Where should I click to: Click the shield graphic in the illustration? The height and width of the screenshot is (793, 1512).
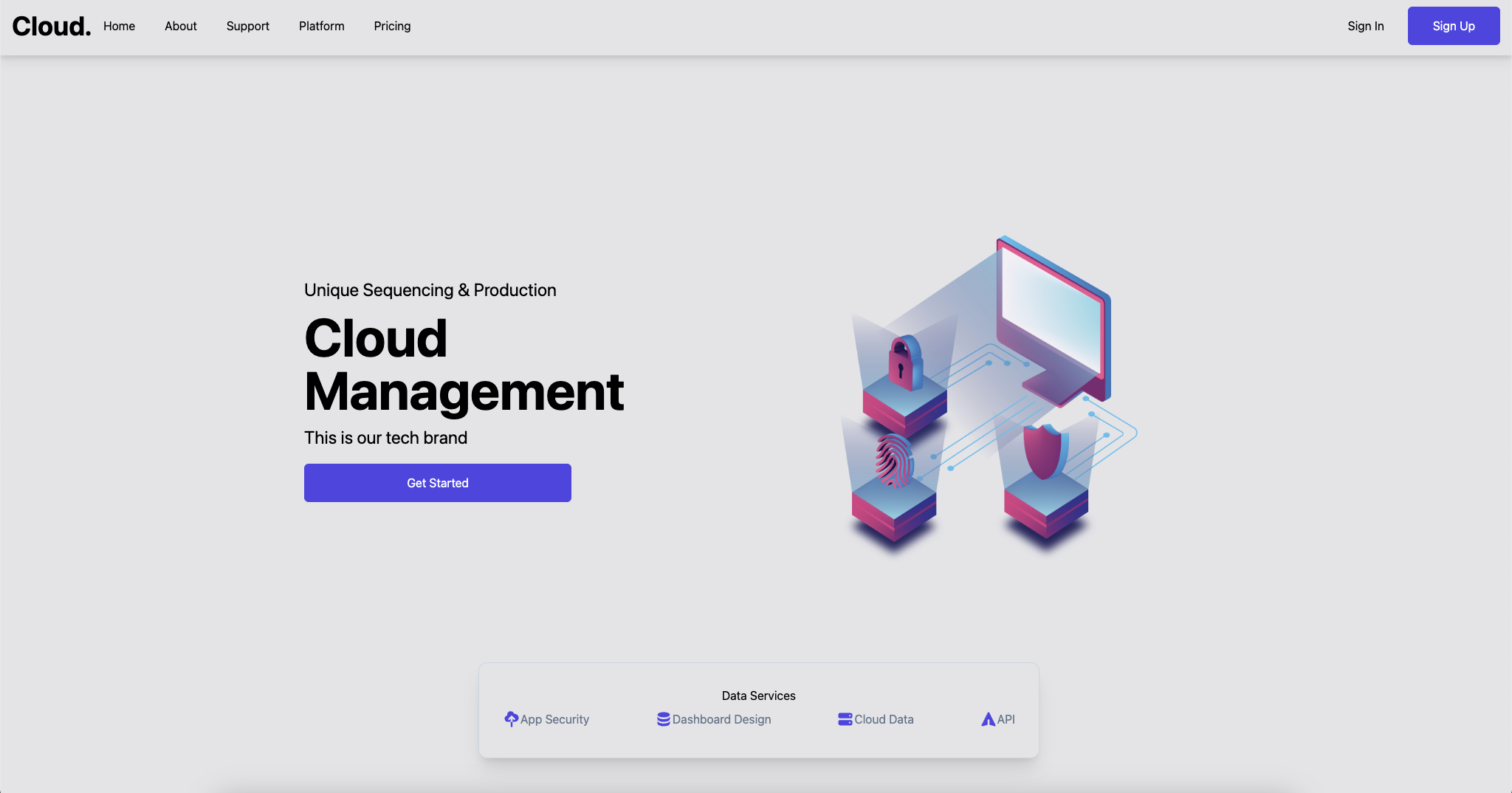[1047, 453]
